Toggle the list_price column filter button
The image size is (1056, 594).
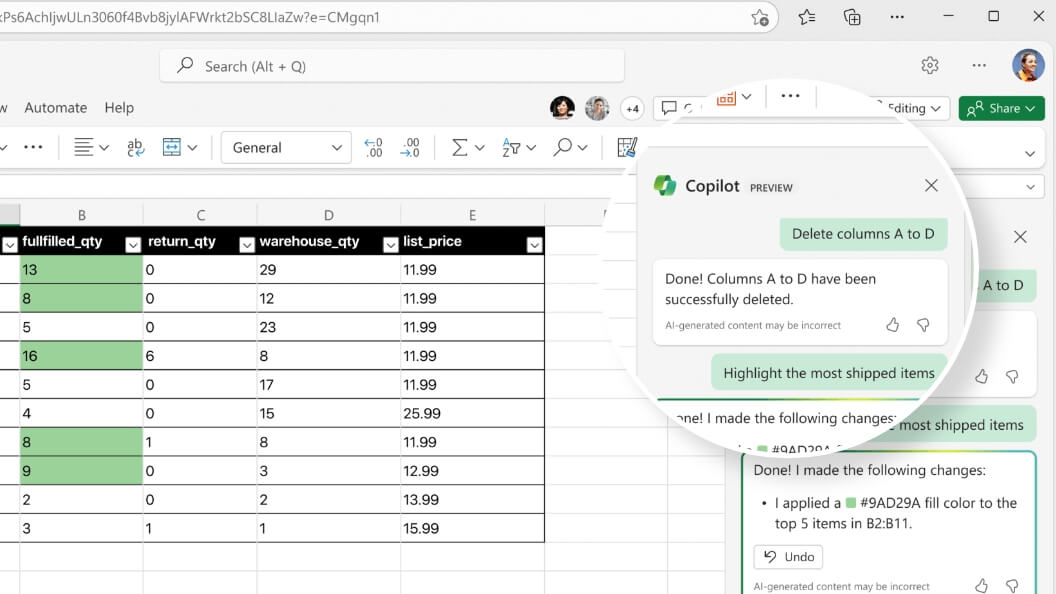point(534,244)
